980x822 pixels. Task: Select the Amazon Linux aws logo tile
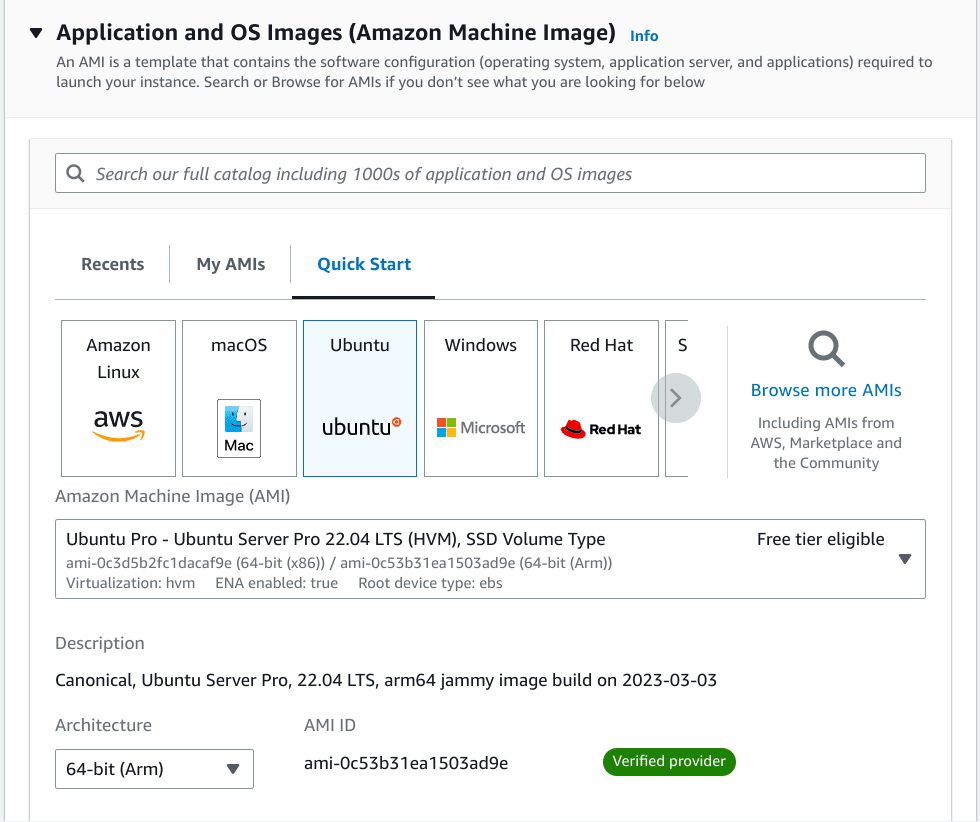(118, 398)
